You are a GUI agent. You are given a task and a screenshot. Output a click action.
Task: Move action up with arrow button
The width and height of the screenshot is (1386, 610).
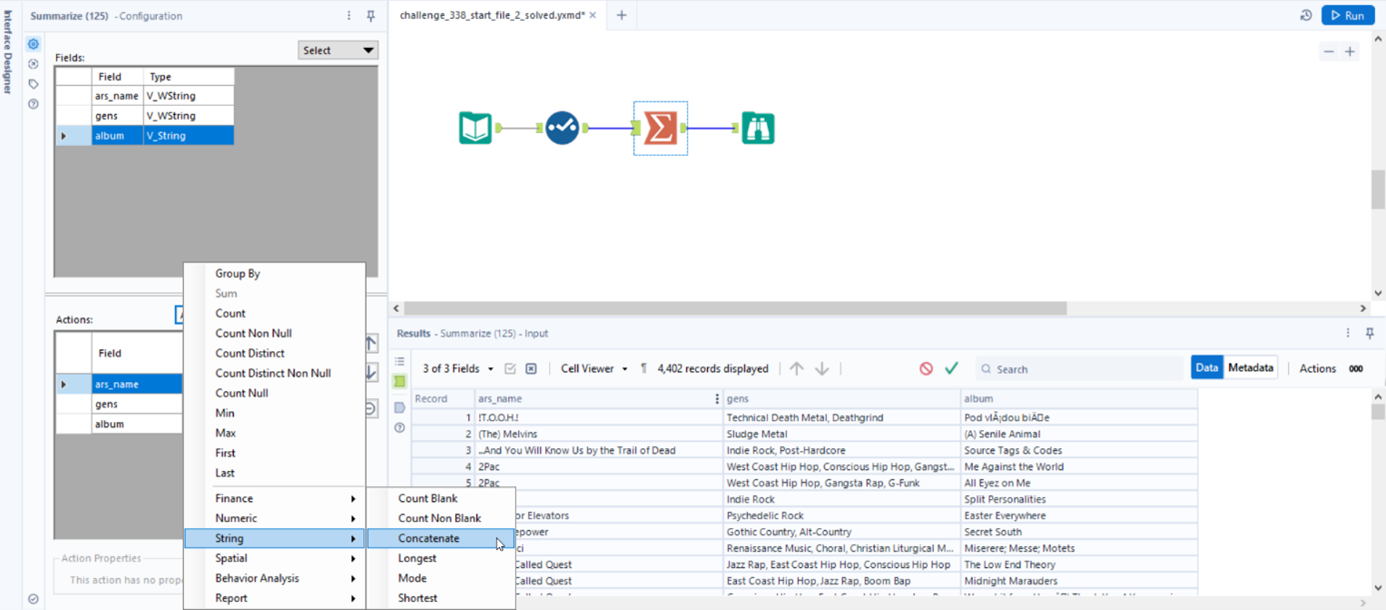pos(371,344)
